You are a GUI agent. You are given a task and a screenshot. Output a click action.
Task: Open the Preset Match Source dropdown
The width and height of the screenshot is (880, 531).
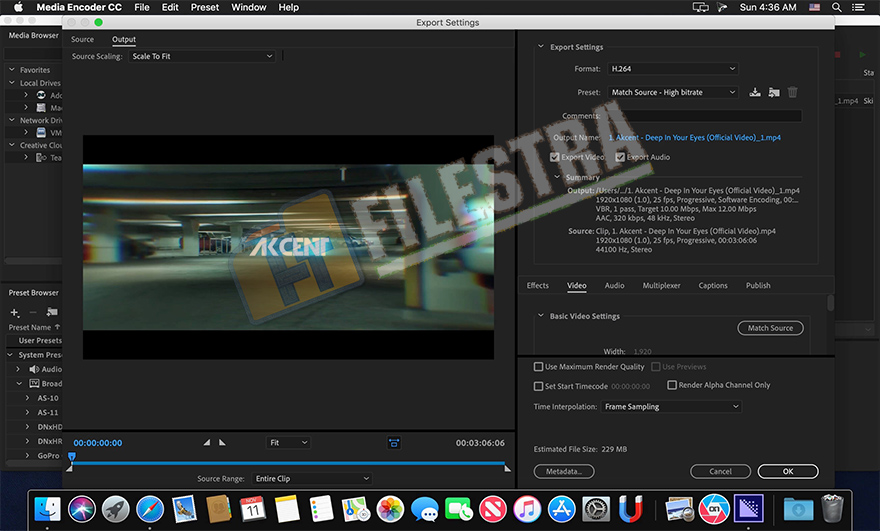673,92
